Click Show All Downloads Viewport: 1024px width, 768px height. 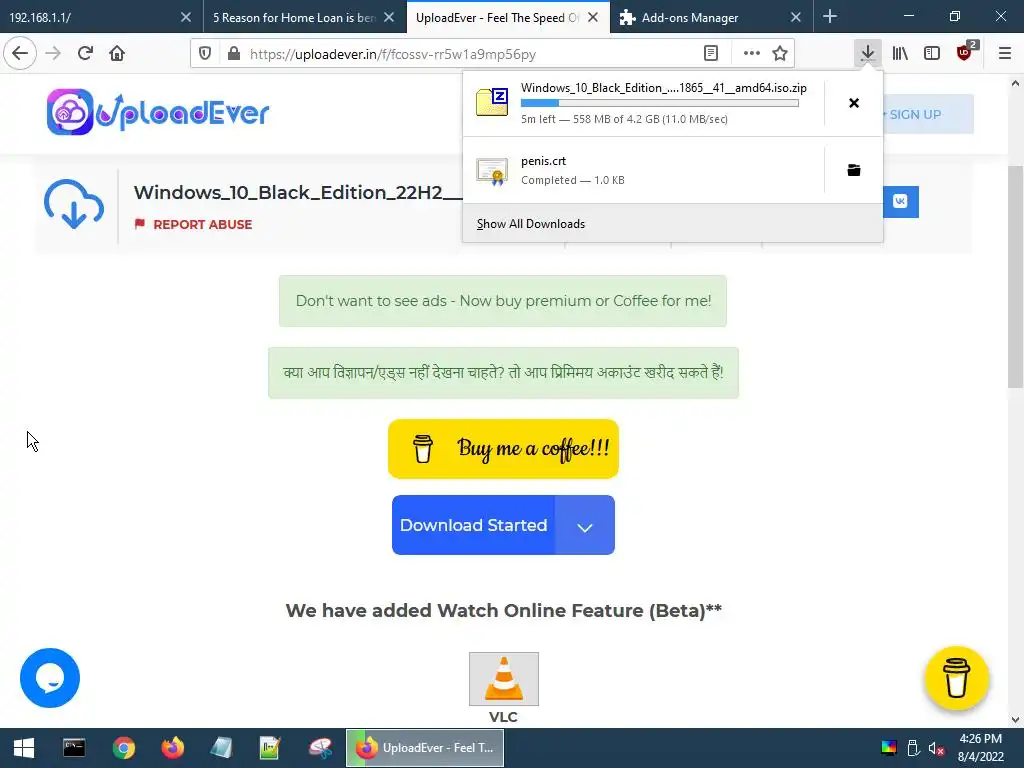[x=531, y=224]
